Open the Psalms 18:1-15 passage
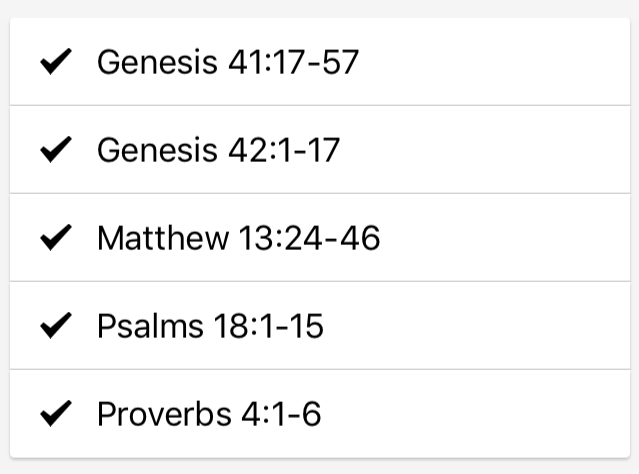Viewport: 639px width, 474px height. click(210, 326)
